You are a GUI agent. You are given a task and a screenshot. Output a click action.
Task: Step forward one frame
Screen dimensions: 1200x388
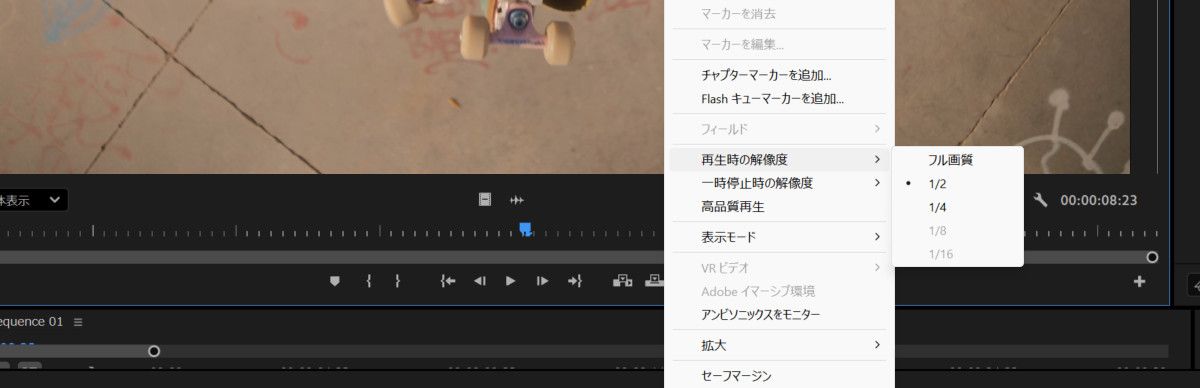(x=542, y=281)
